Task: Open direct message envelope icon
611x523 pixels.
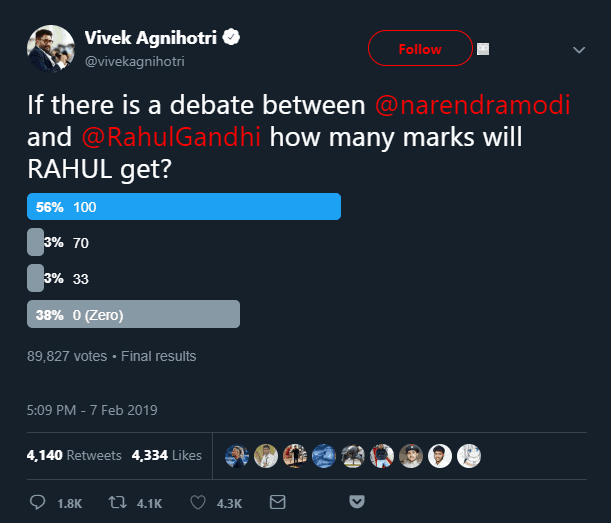Action: (x=278, y=501)
